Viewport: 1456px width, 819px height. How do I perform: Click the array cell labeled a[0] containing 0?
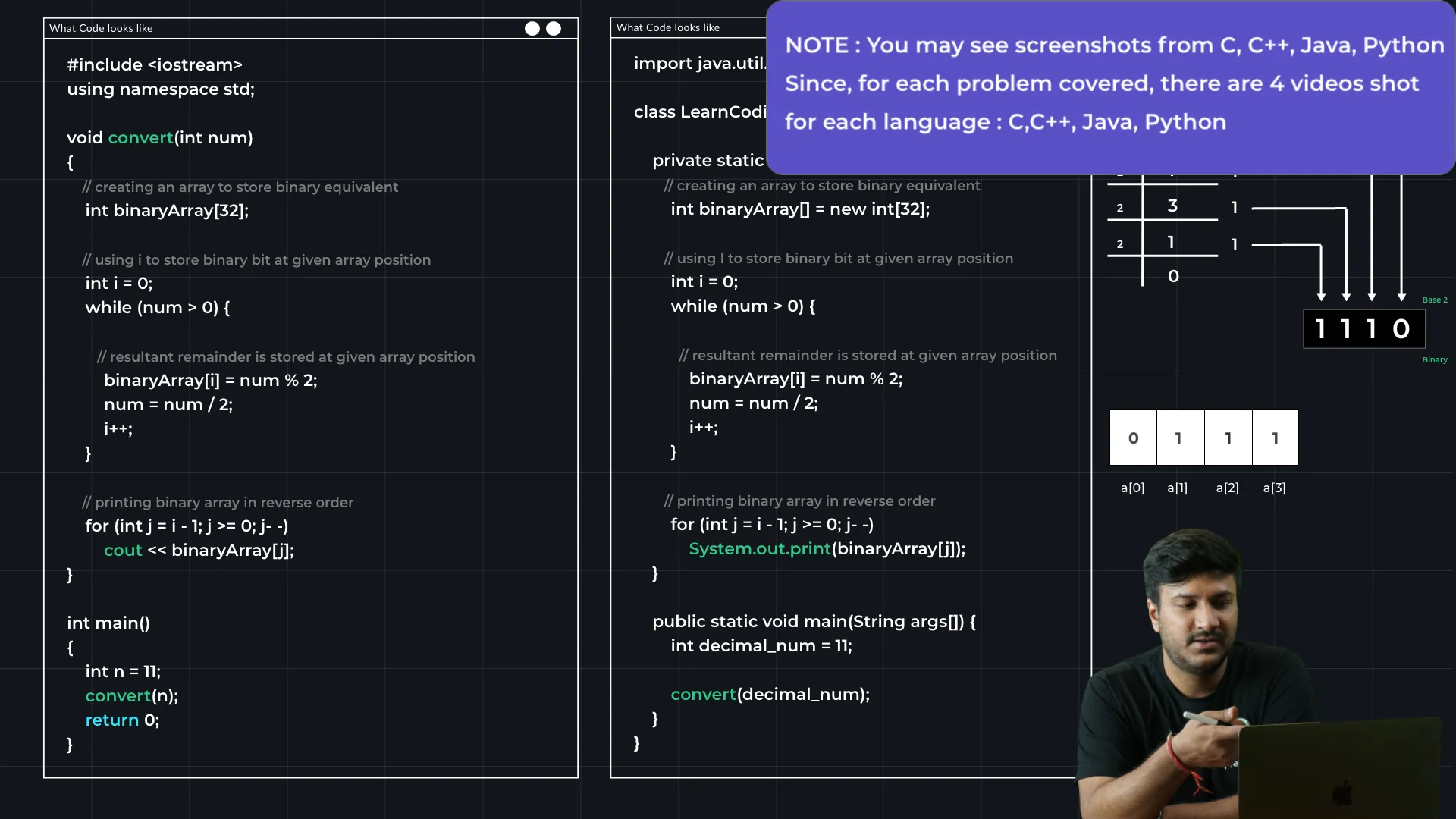coord(1133,438)
